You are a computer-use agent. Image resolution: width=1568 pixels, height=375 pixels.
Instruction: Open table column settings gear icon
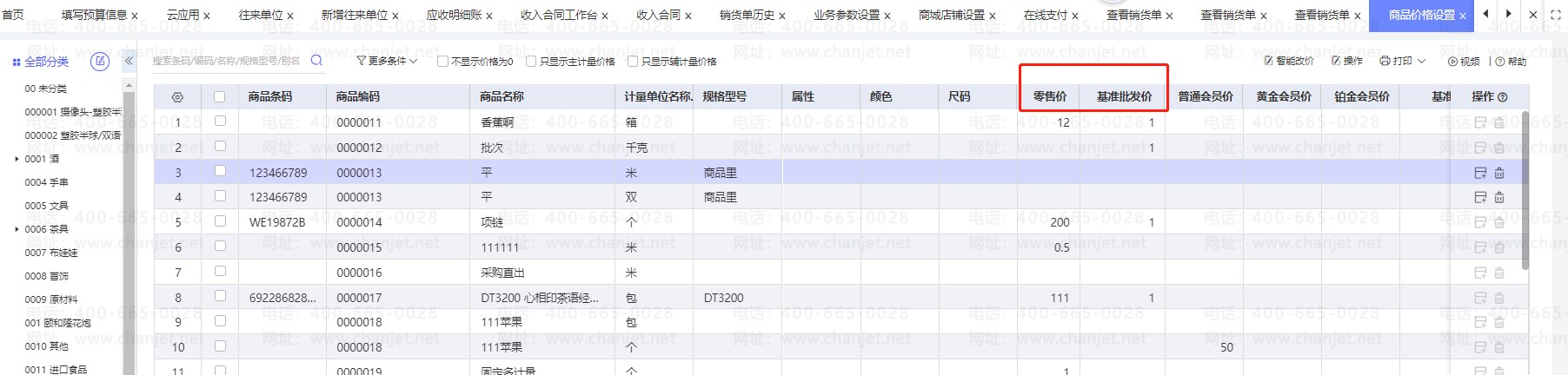(x=177, y=97)
